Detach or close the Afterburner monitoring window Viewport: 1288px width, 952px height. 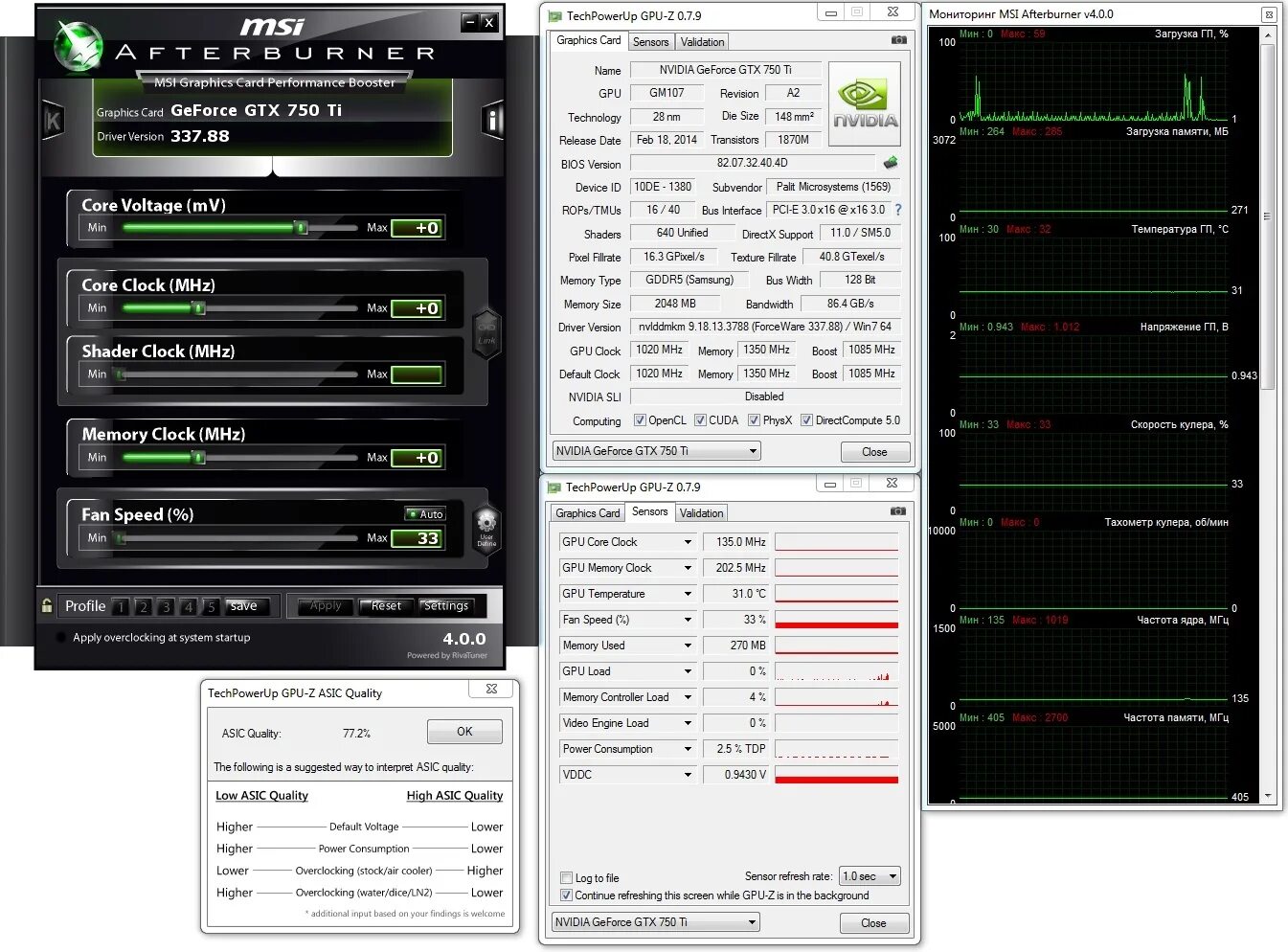pos(1269,14)
